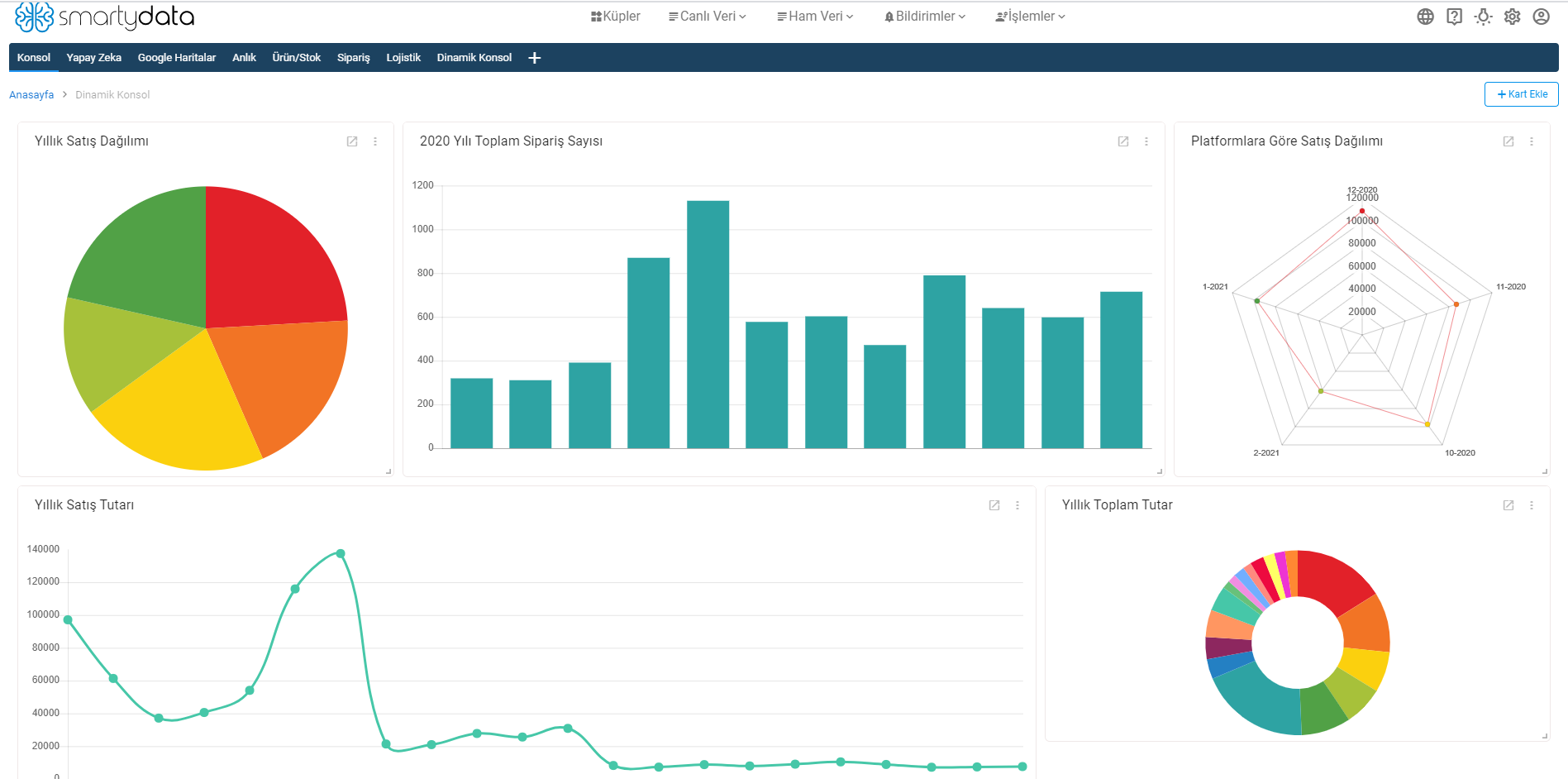Expand Platformlara Göre Satış Dağılımı card icon
The image size is (1568, 779).
click(x=1508, y=141)
